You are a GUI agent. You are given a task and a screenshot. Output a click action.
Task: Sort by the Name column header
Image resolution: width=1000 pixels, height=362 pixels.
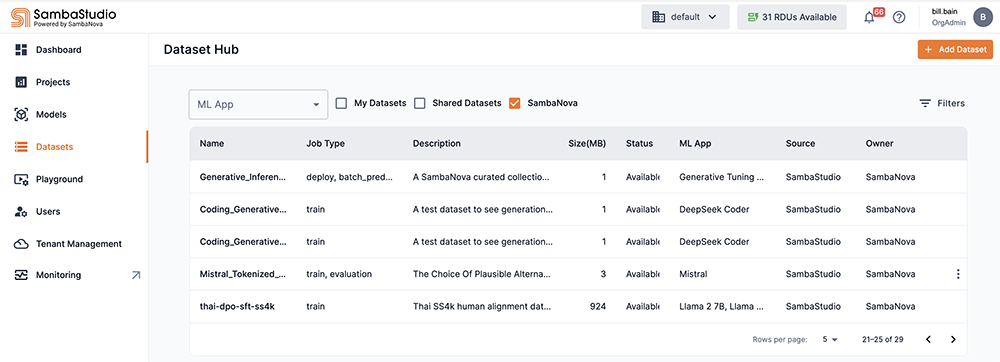212,143
